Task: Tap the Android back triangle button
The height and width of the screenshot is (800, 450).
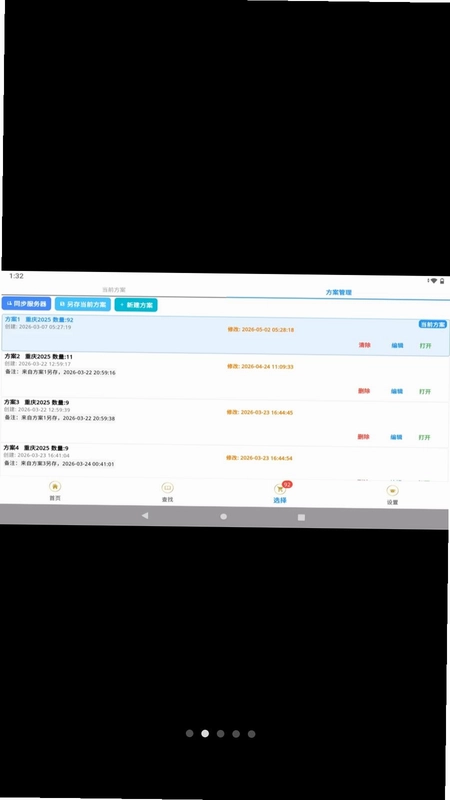Action: tap(145, 515)
